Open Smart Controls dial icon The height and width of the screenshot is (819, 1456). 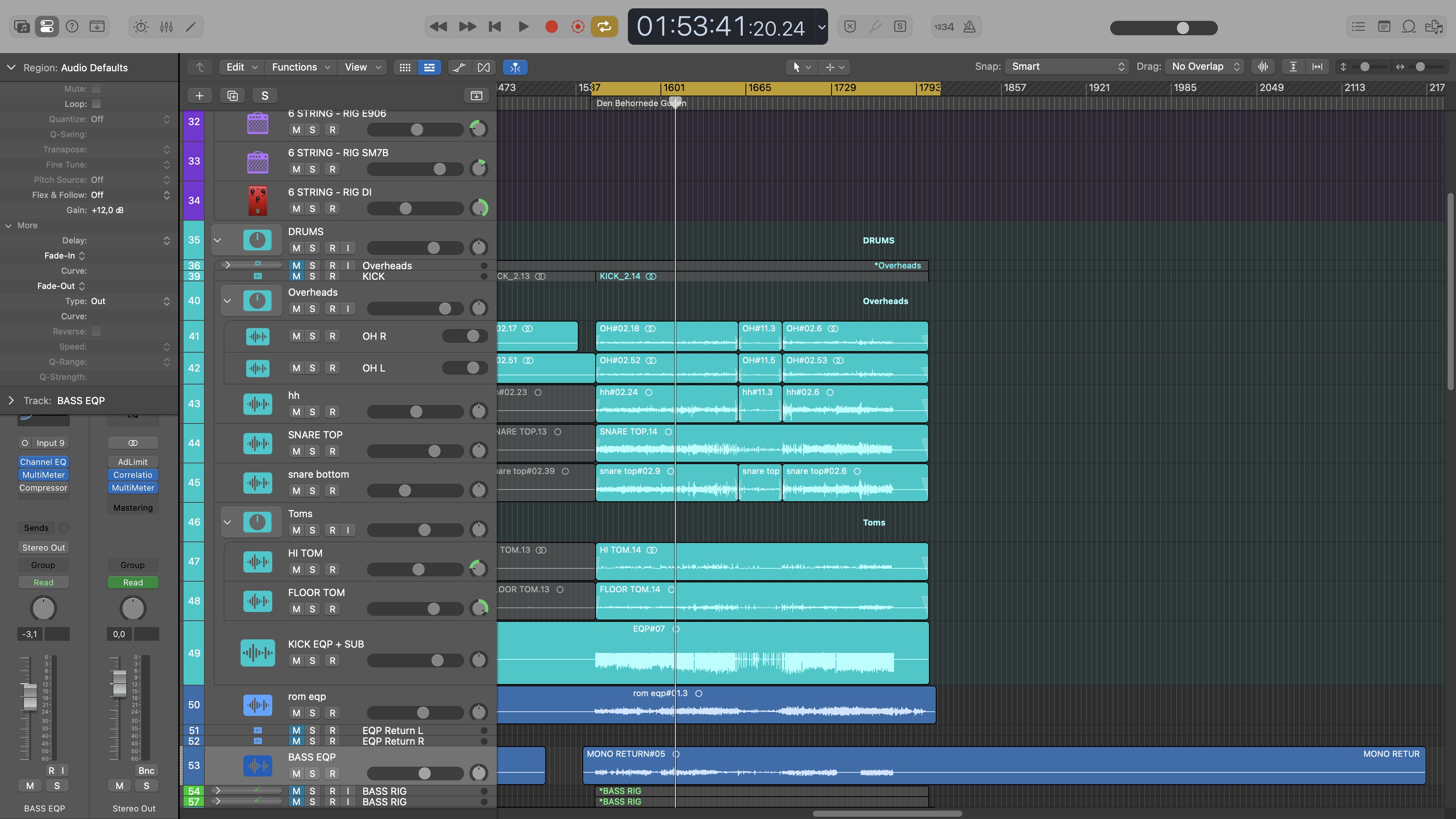point(141,27)
